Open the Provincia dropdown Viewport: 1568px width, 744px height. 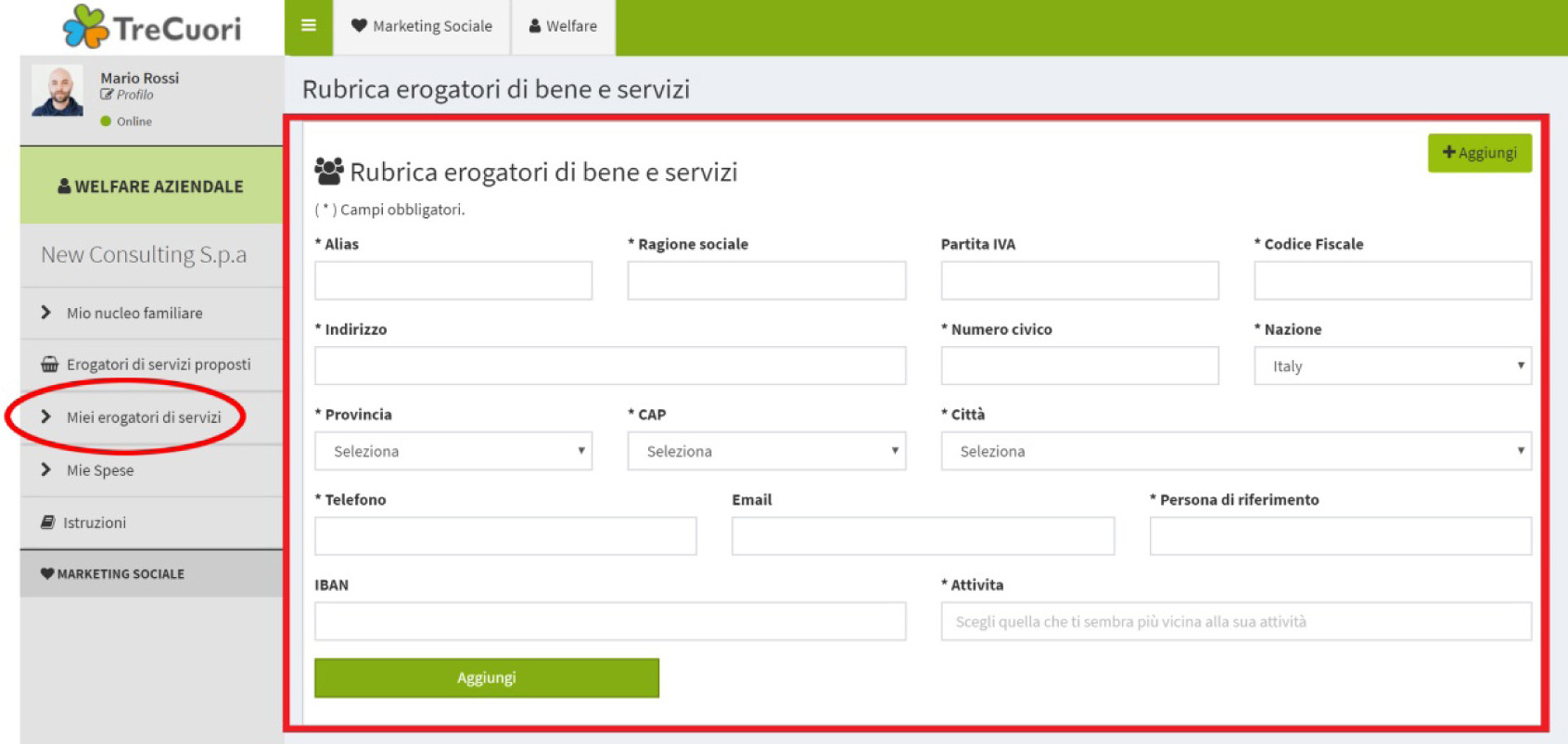tap(453, 451)
